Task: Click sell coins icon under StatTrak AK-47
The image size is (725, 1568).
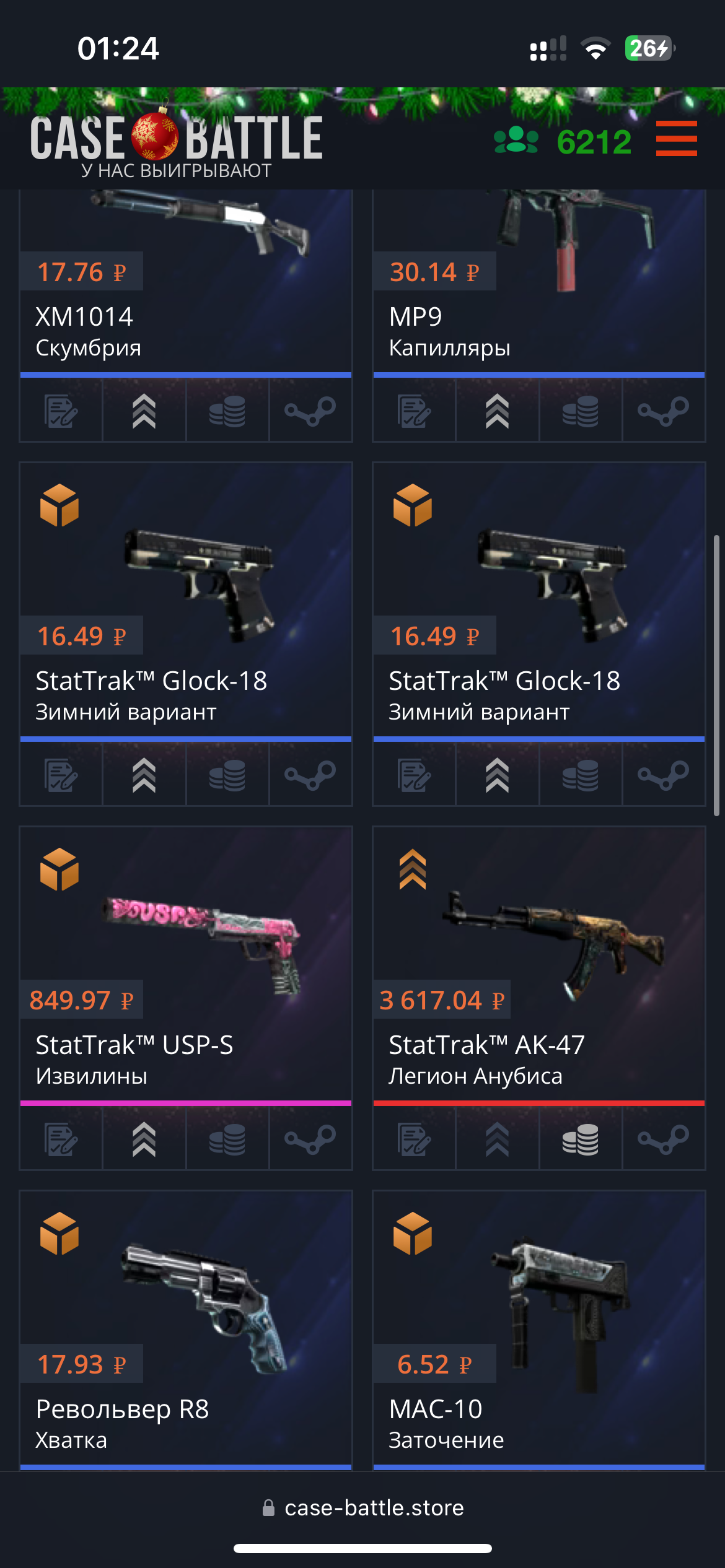Action: 580,1139
